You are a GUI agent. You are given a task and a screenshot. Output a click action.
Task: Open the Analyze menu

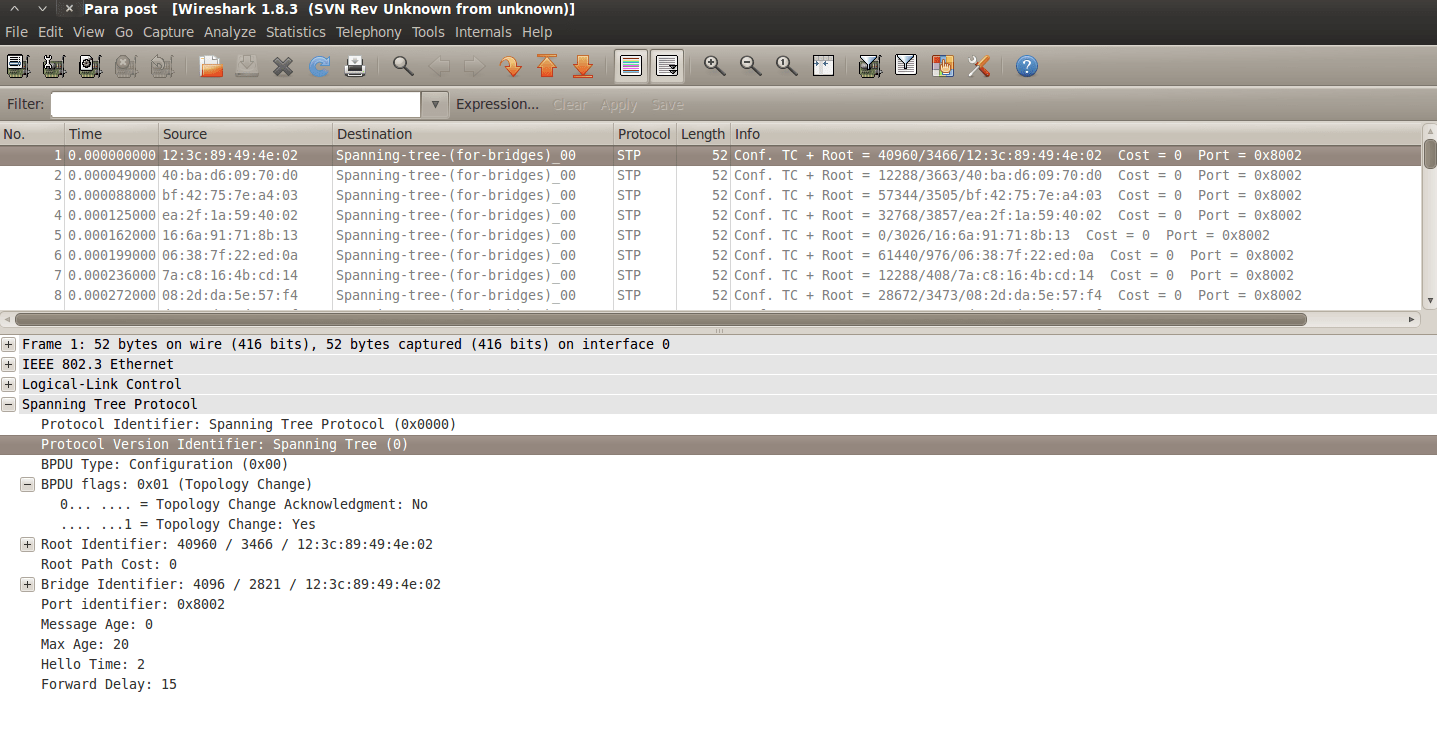(x=230, y=32)
